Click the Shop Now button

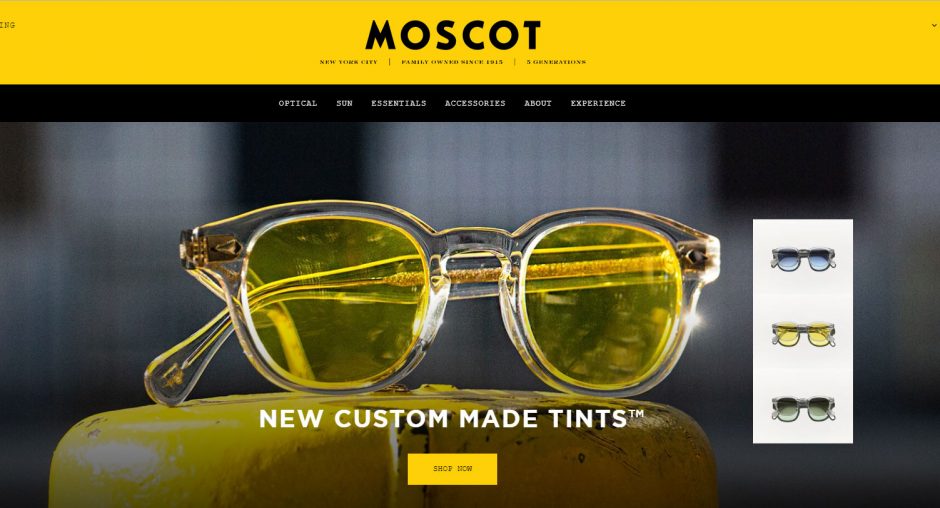[453, 468]
